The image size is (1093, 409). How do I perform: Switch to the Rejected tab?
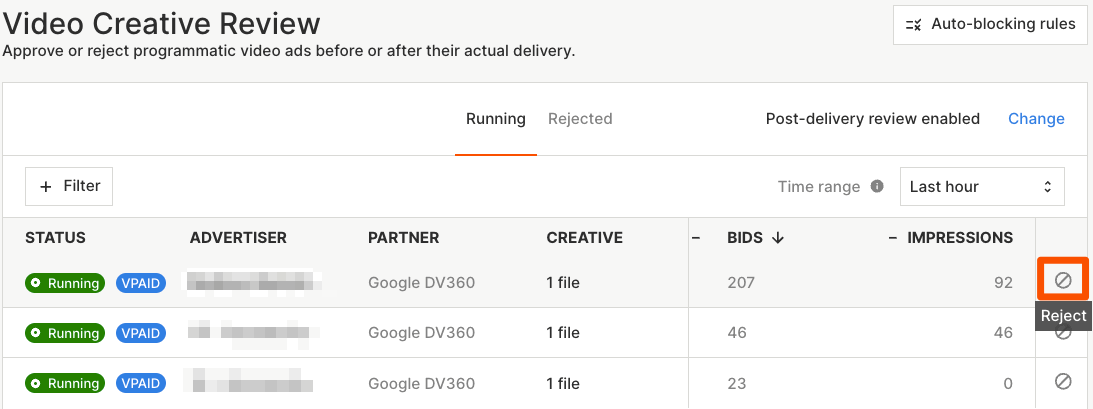click(580, 119)
